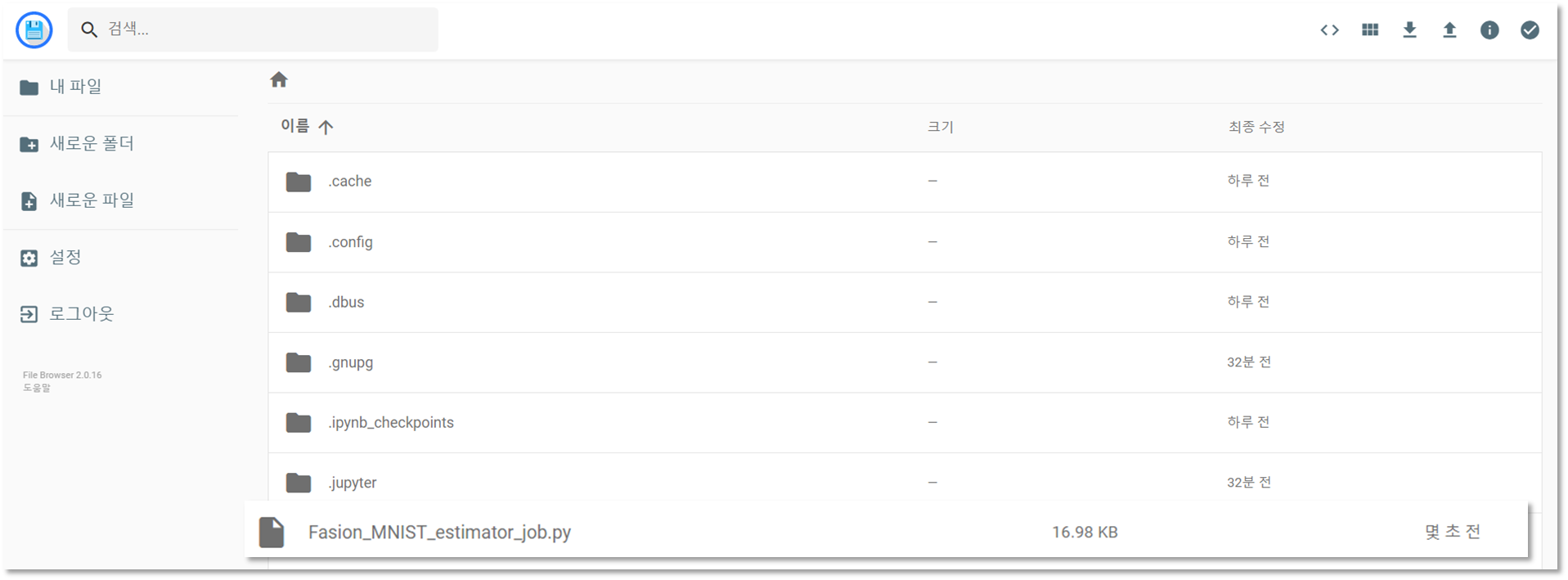Image resolution: width=1568 pixels, height=580 pixels.
Task: Click the download arrow icon in toolbar
Action: click(x=1409, y=30)
